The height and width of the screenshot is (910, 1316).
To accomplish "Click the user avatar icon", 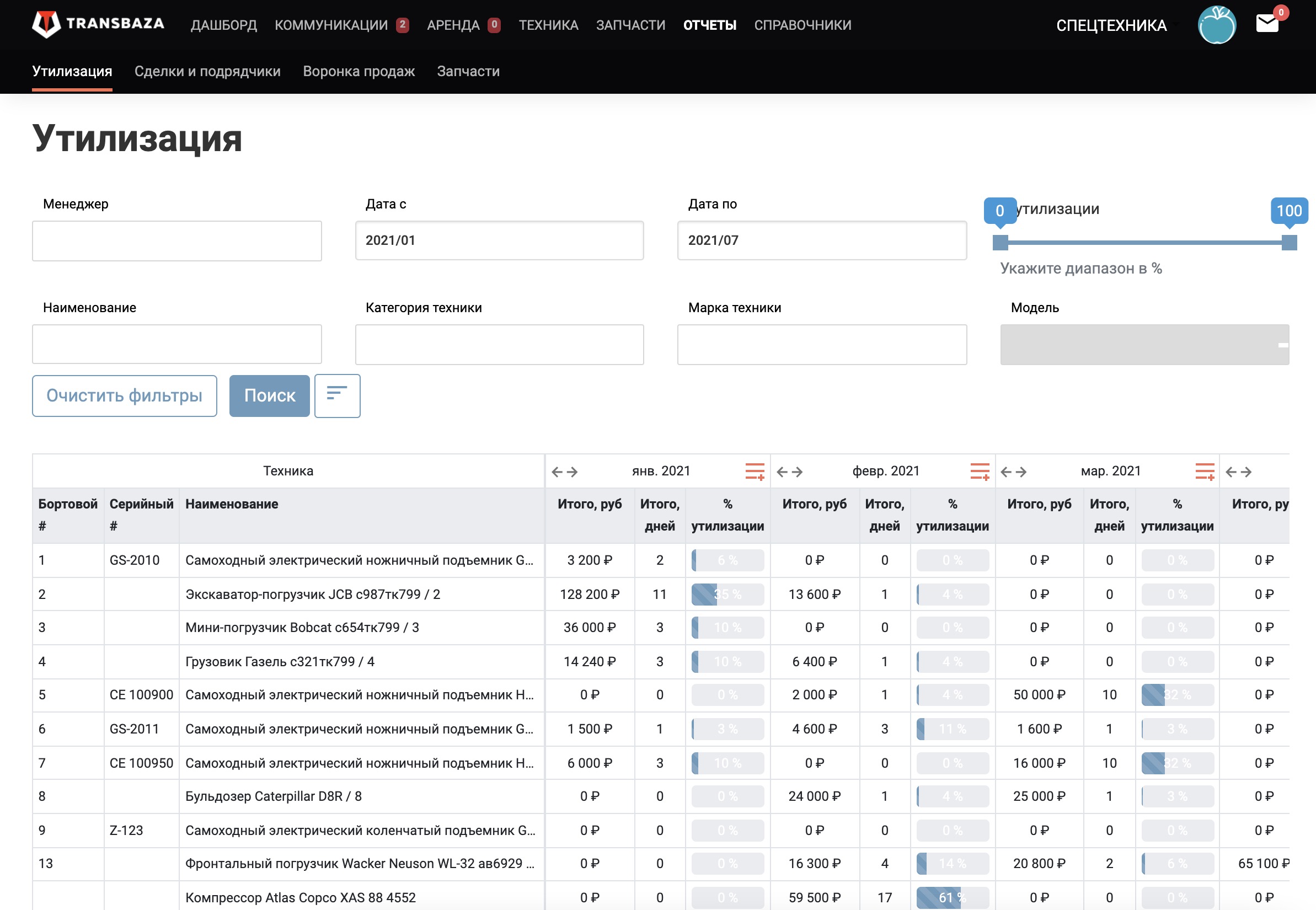I will 1217,25.
